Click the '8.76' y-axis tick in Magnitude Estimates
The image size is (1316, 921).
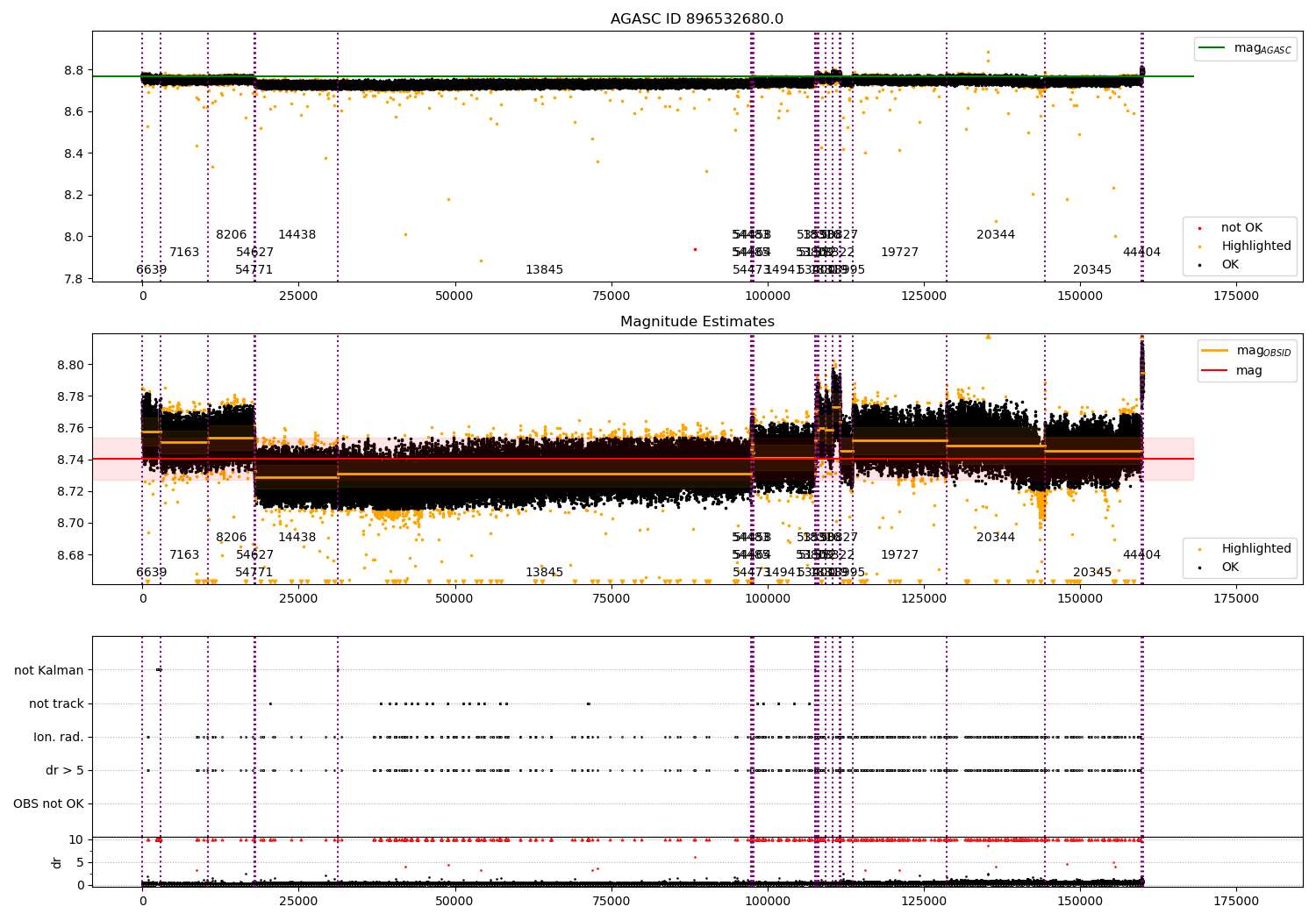70,428
